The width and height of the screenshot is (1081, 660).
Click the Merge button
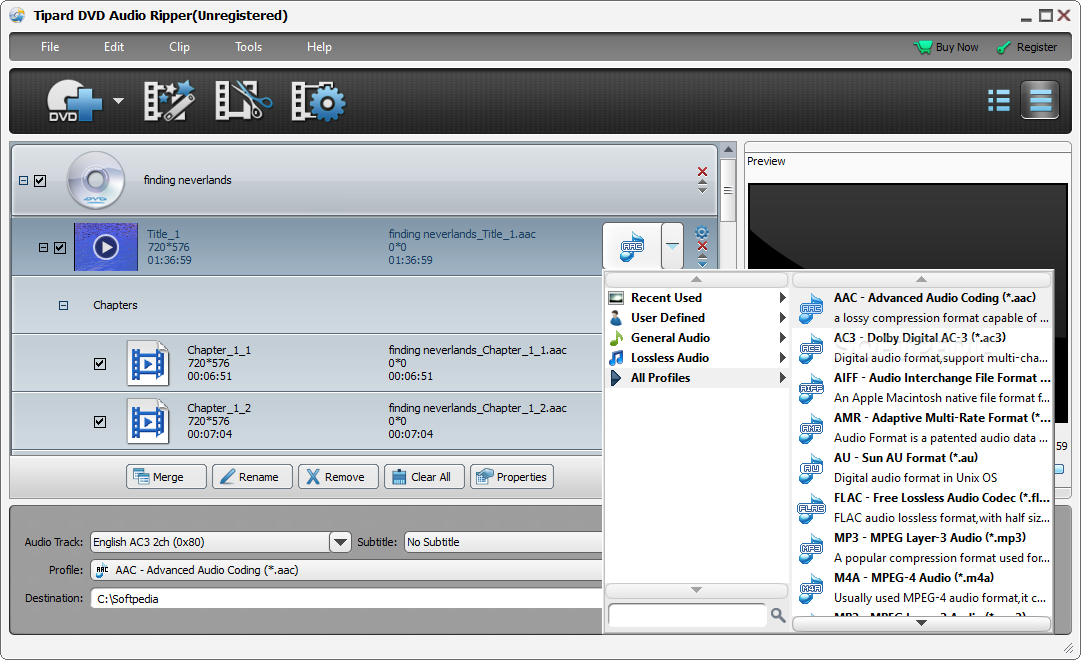(x=166, y=477)
